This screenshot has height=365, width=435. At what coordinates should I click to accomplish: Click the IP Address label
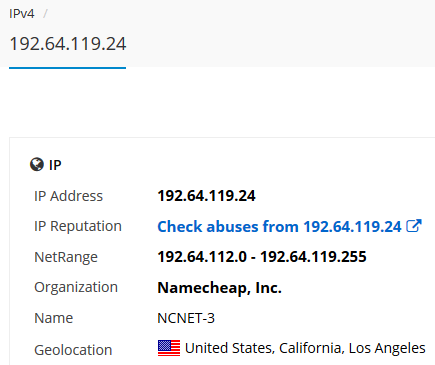click(68, 196)
